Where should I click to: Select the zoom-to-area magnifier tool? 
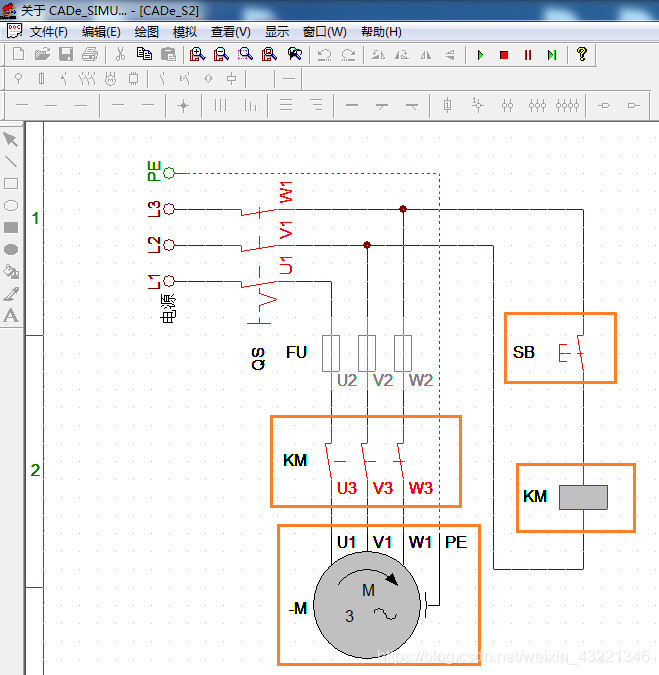[x=245, y=55]
